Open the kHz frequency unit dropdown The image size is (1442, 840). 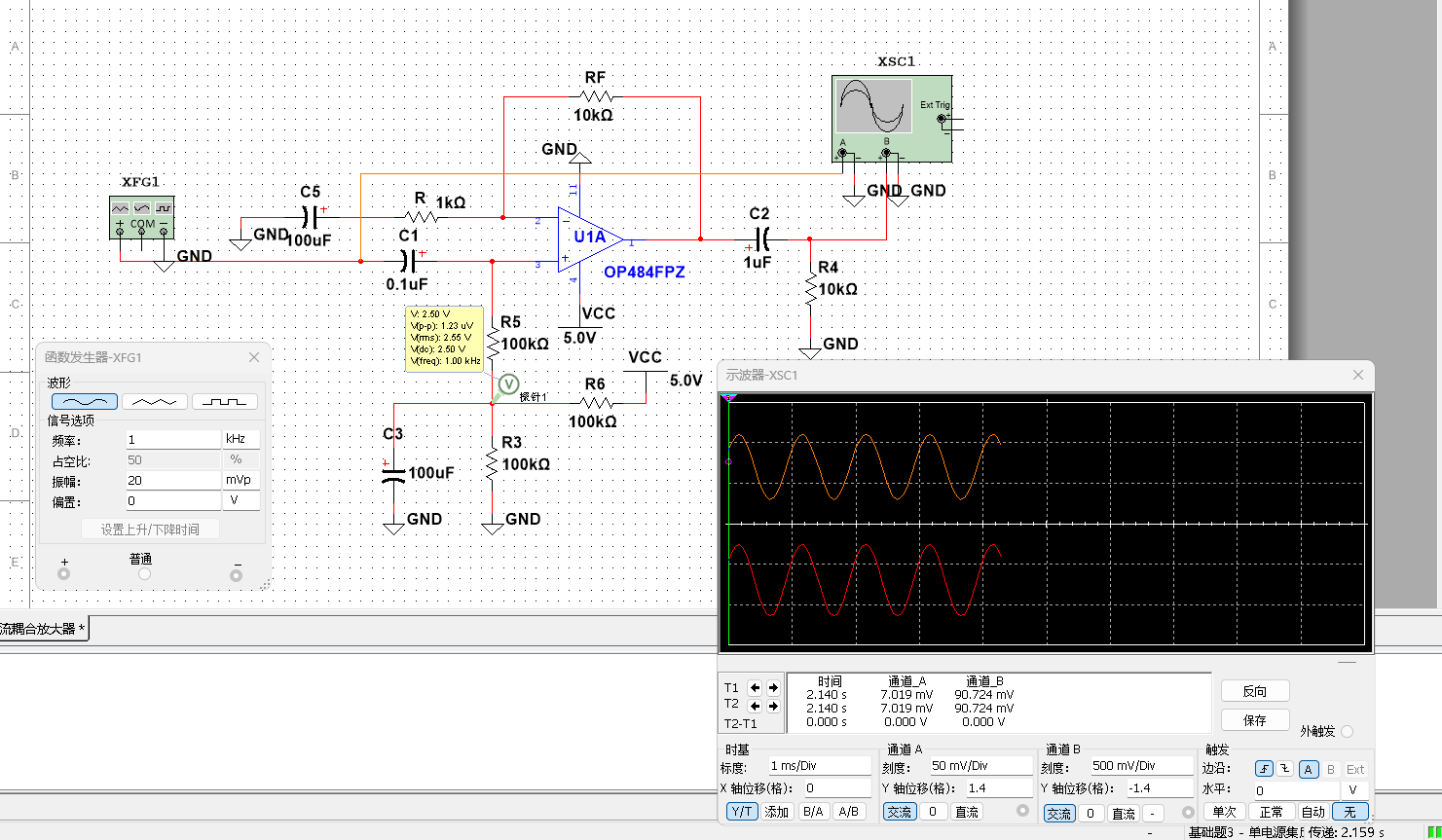coord(241,440)
